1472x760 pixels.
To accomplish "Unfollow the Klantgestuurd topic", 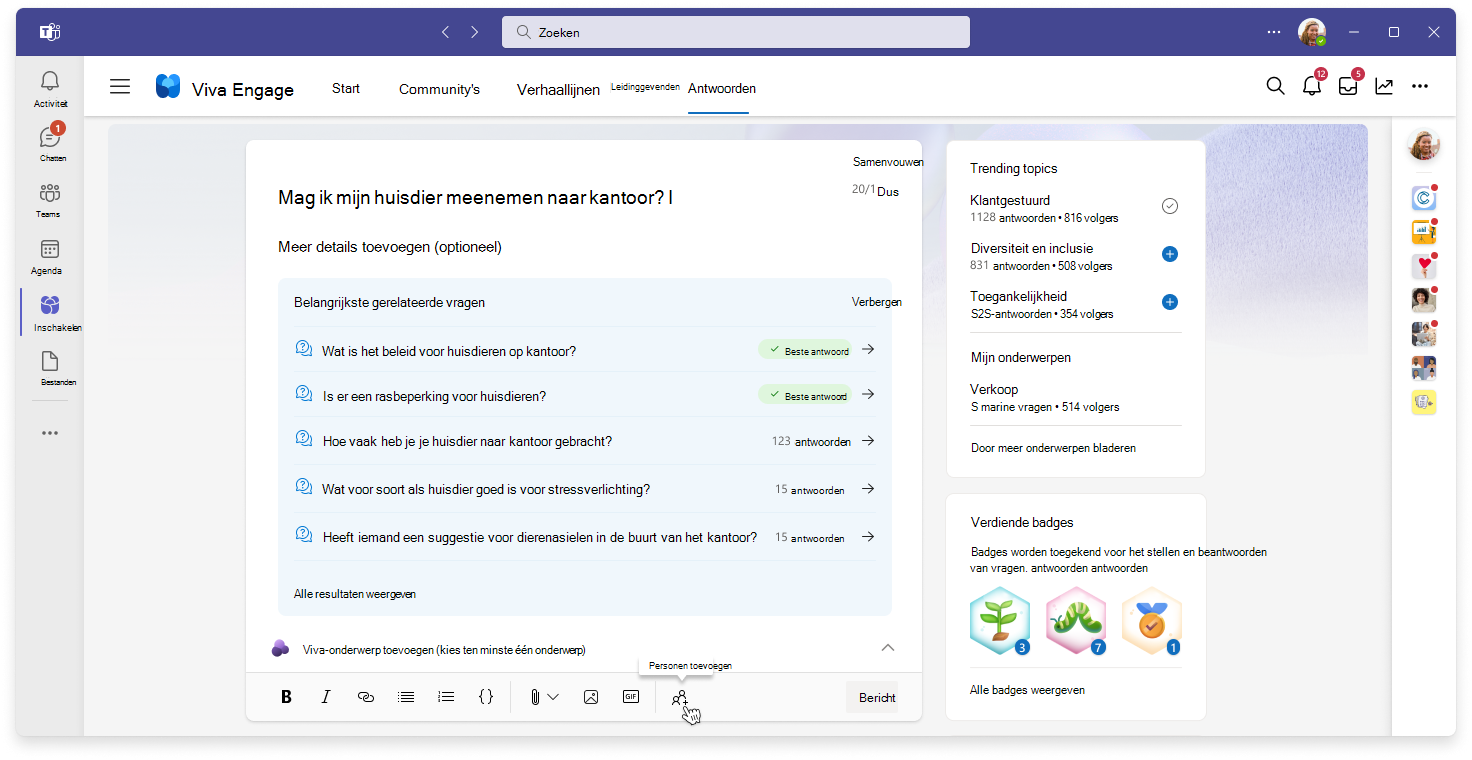I will pos(1170,206).
